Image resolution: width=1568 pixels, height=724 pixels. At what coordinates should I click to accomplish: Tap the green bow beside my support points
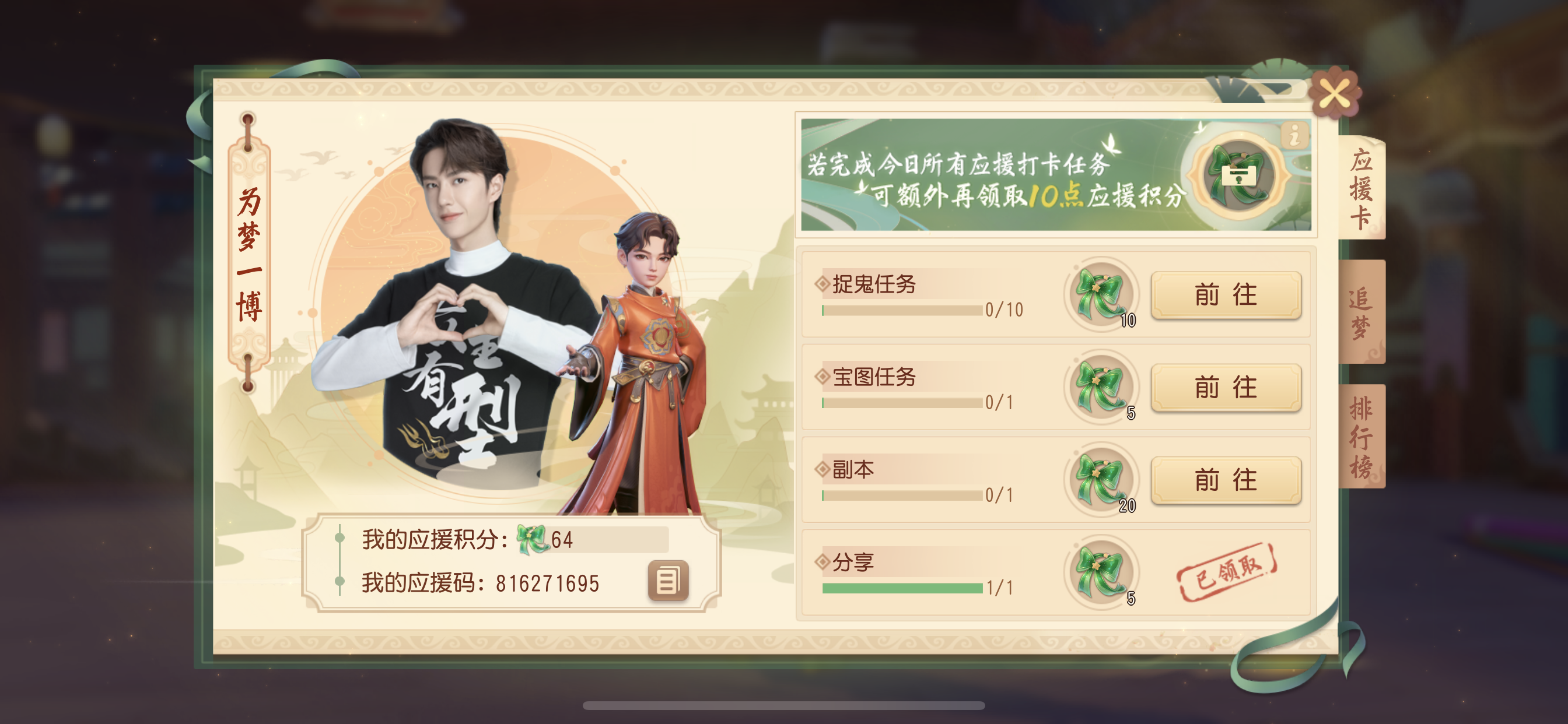533,539
